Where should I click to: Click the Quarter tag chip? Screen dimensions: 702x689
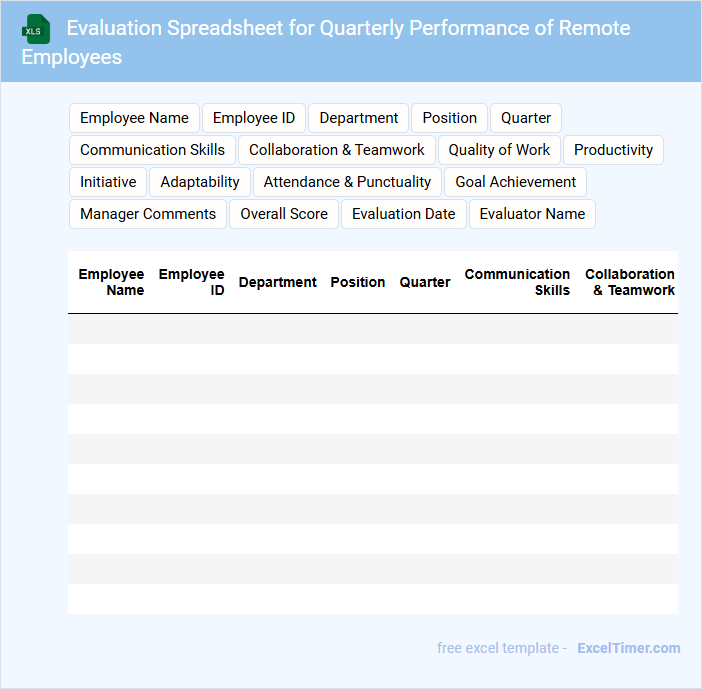[x=525, y=118]
